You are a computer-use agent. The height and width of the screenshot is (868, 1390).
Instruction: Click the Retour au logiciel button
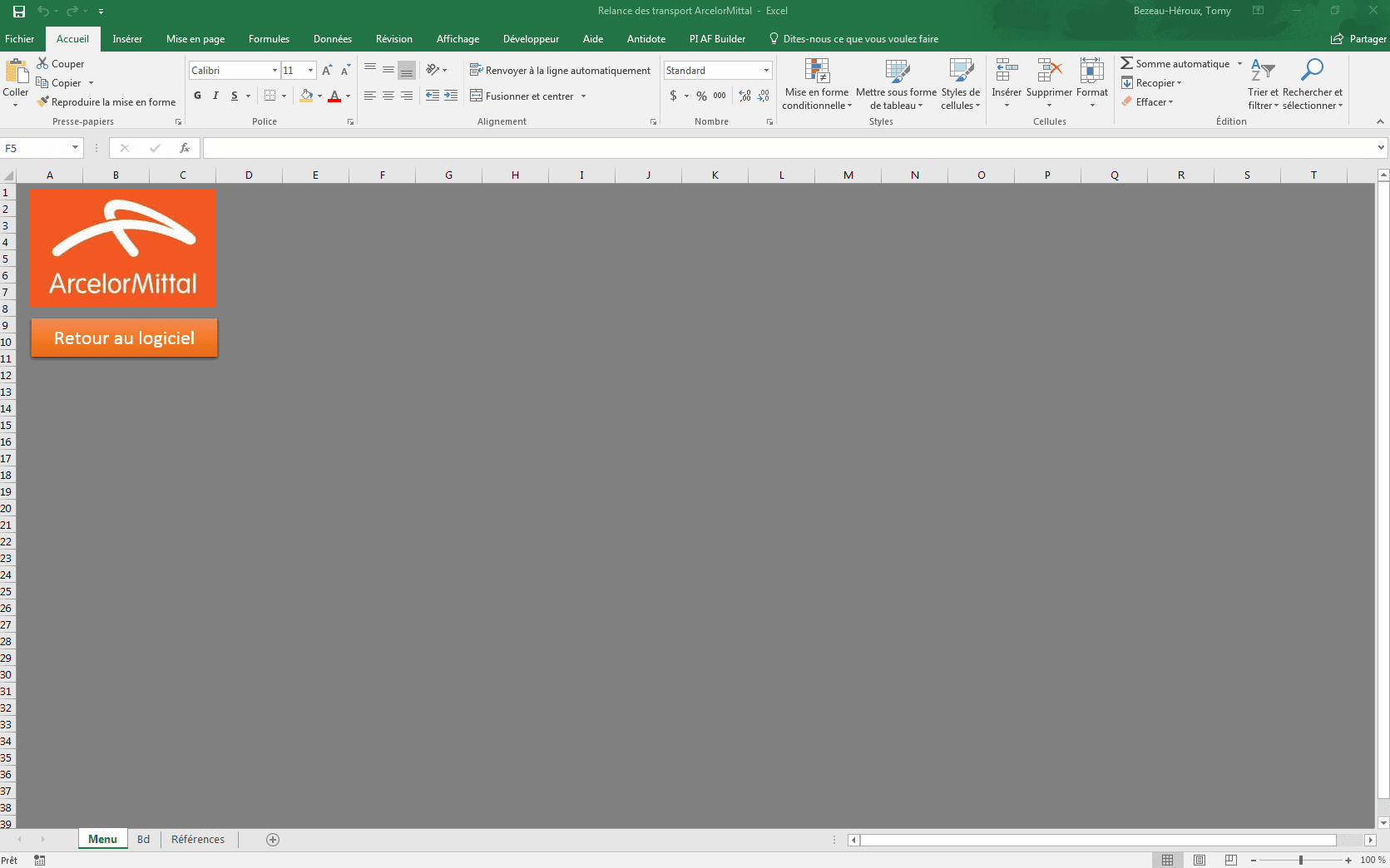coord(124,338)
